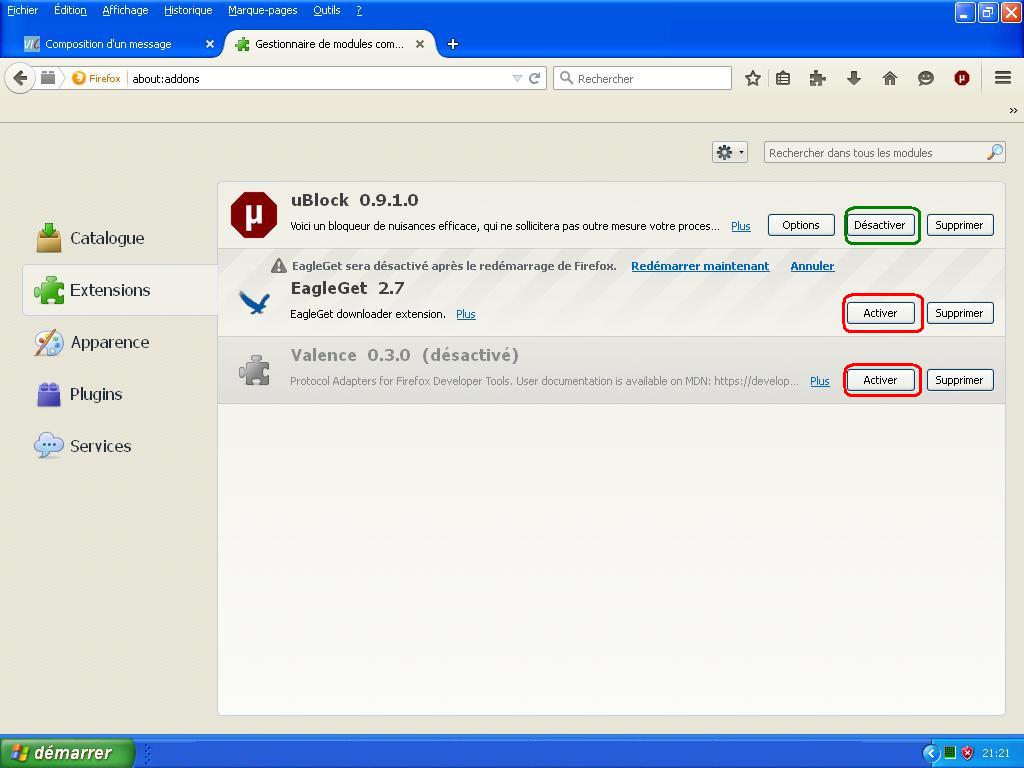
Task: Expand hidden system tray icons arrow
Action: pos(931,753)
